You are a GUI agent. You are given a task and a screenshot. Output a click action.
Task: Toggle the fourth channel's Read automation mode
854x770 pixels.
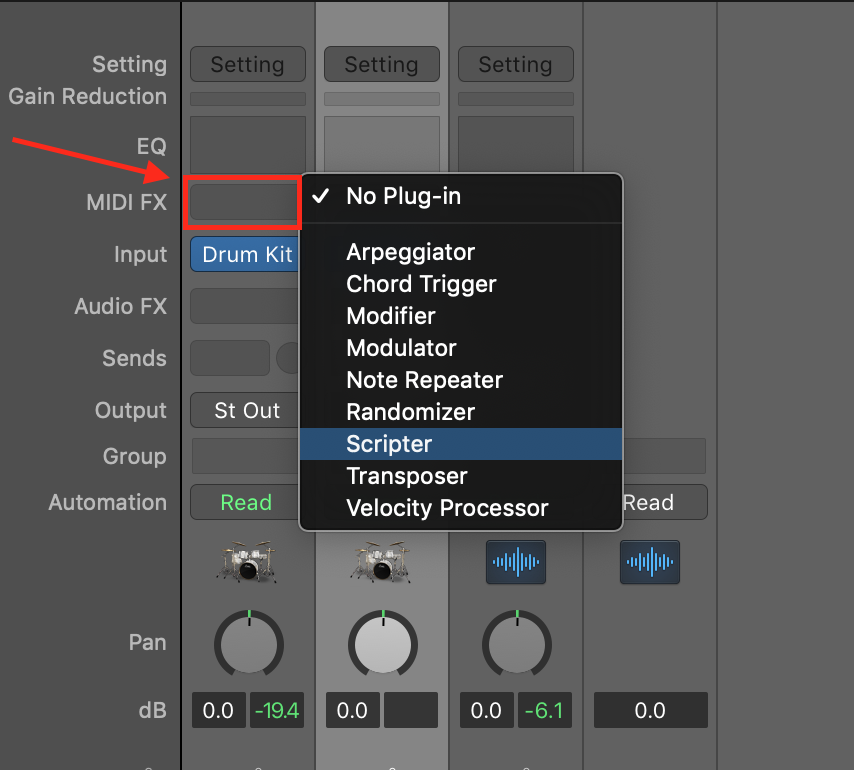664,502
